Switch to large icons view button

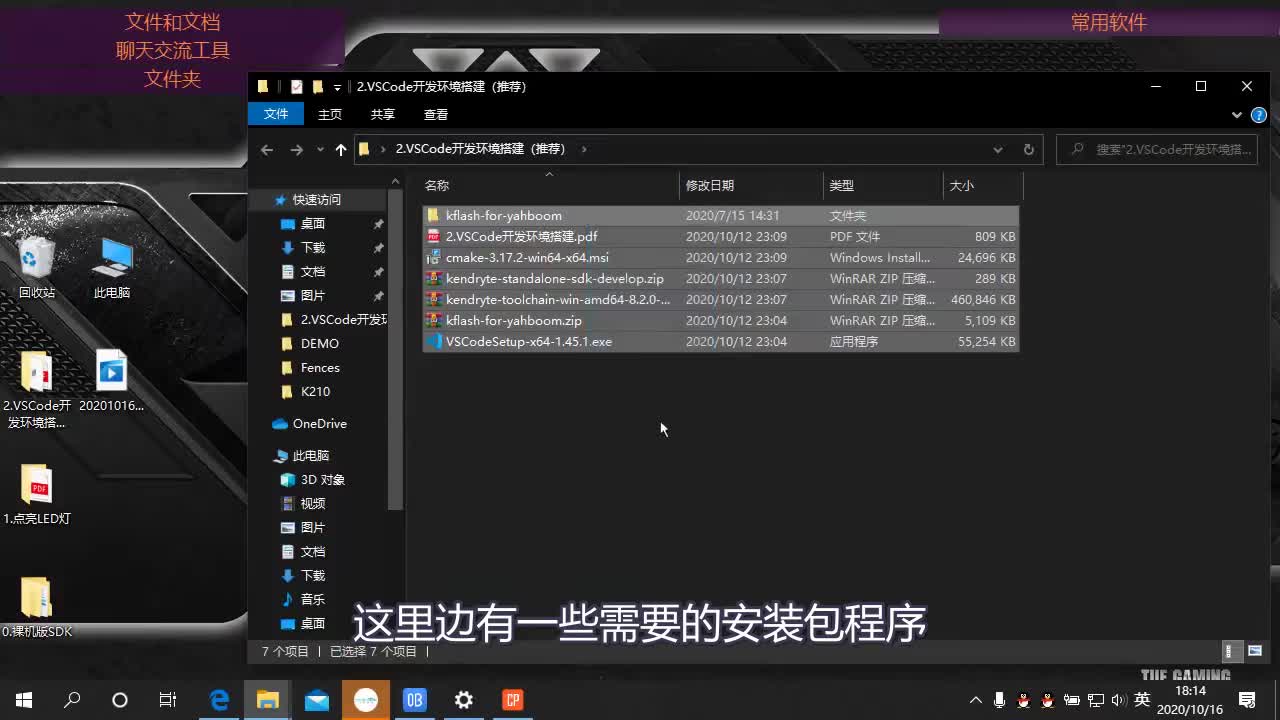point(1255,651)
